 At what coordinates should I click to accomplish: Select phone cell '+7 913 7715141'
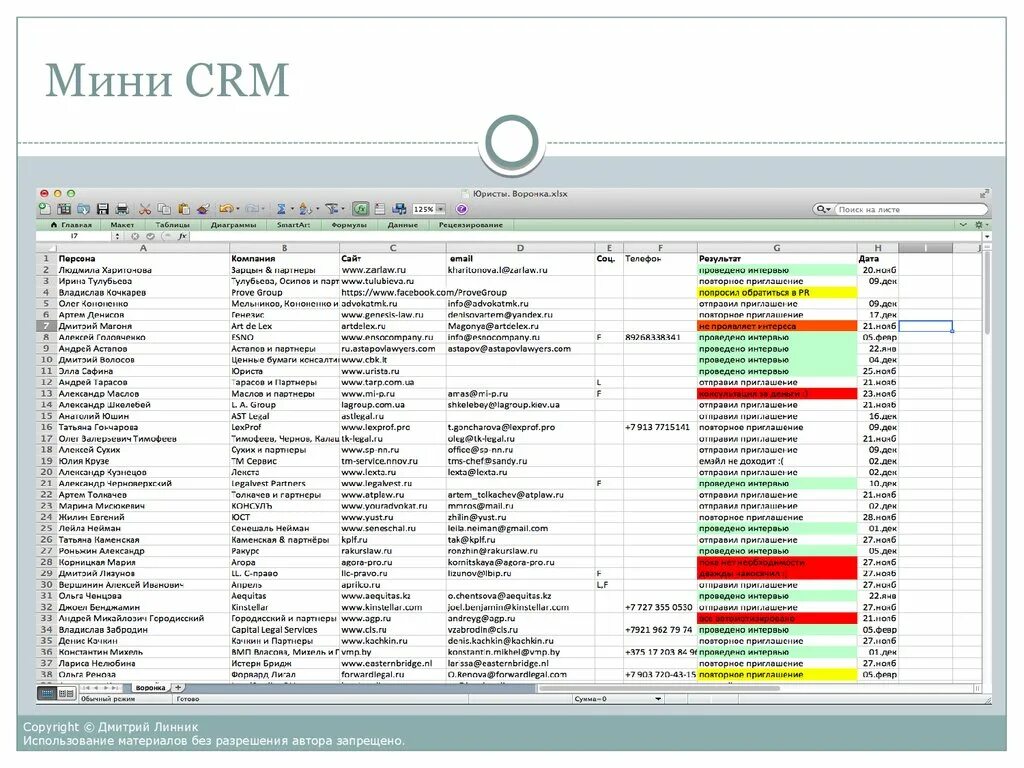(660, 427)
